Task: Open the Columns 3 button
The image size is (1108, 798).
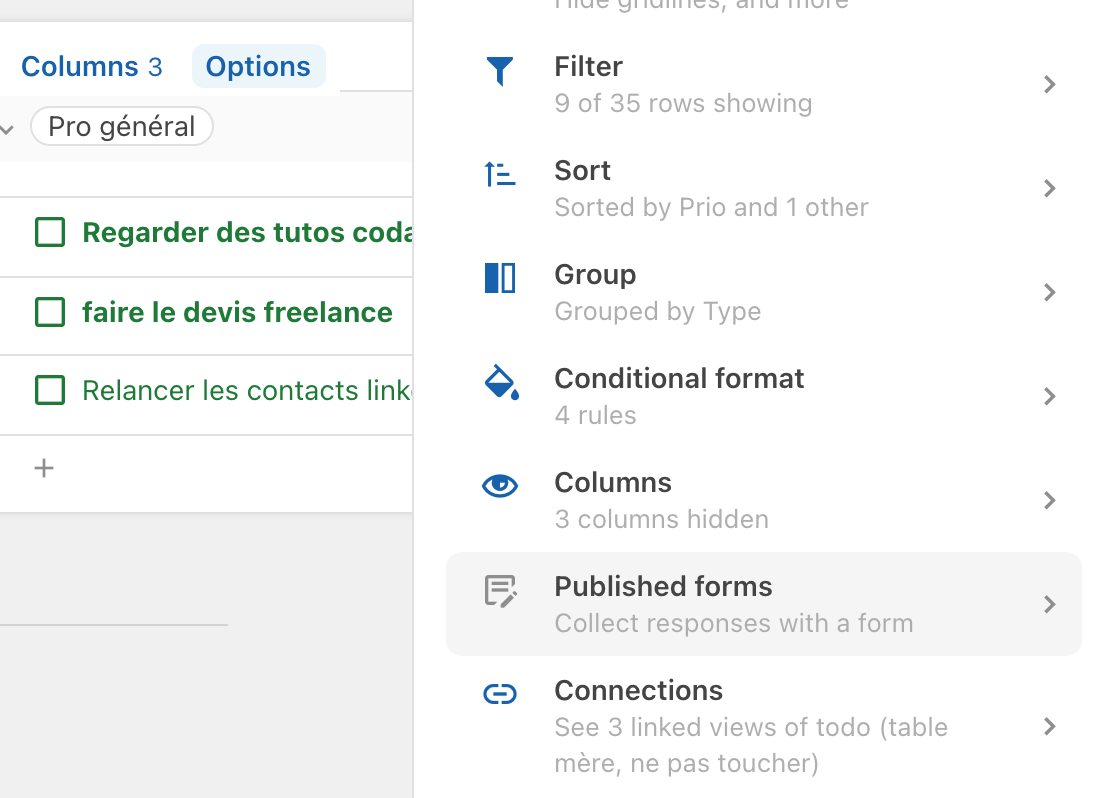Action: [91, 67]
